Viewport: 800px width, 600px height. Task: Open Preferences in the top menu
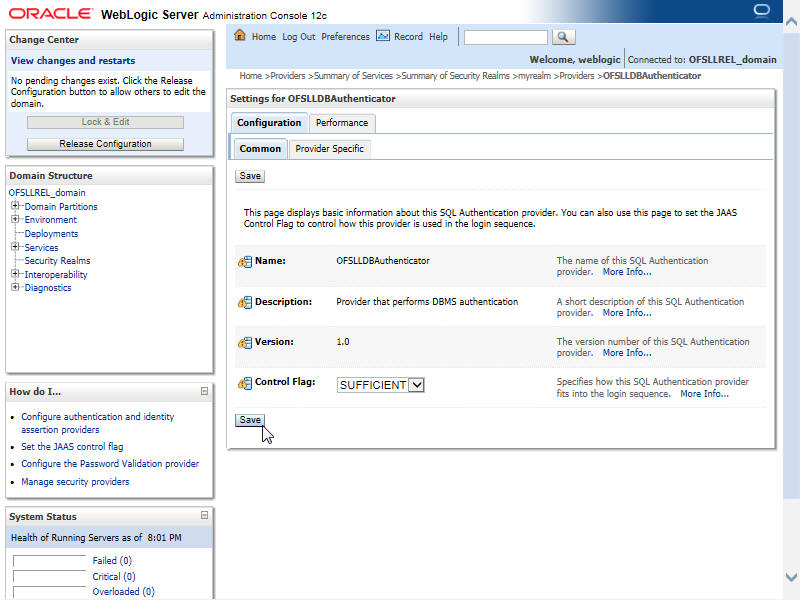(345, 37)
